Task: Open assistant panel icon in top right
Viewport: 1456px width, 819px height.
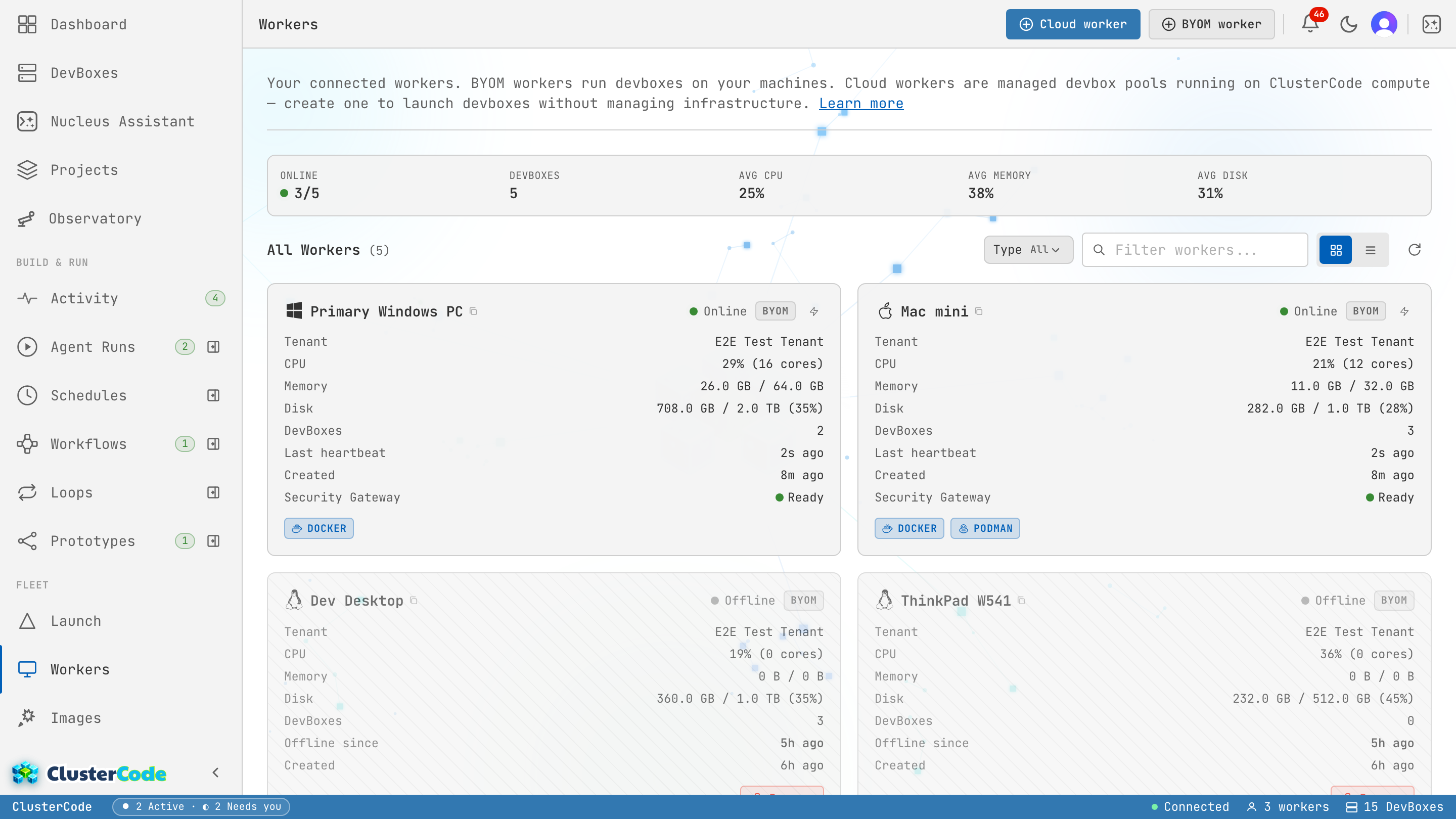Action: [1431, 24]
